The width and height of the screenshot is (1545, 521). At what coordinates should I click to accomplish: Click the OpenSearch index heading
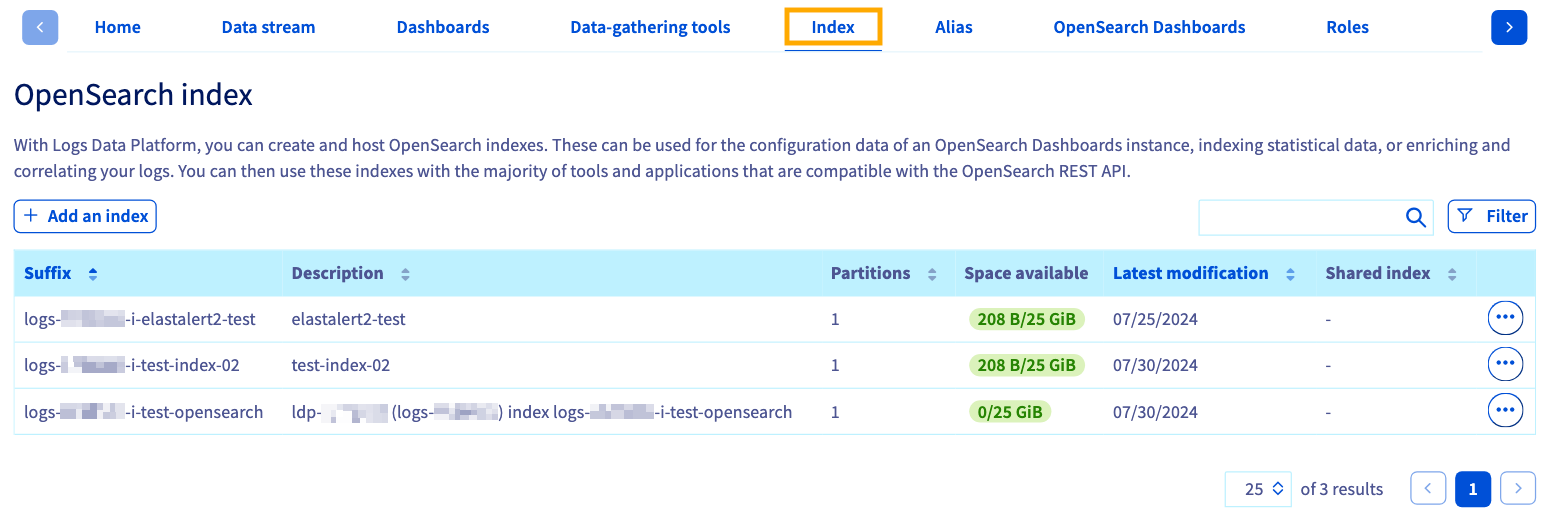pyautogui.click(x=133, y=95)
